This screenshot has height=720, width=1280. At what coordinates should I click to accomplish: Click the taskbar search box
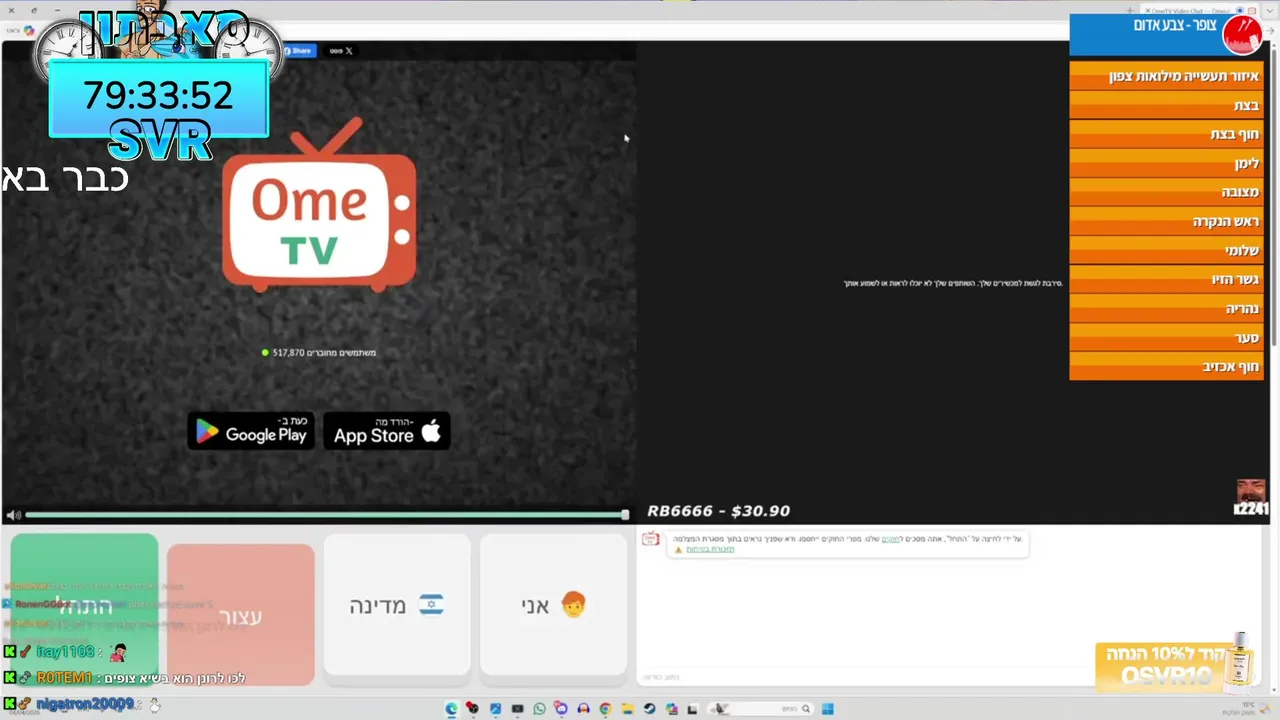tap(760, 709)
